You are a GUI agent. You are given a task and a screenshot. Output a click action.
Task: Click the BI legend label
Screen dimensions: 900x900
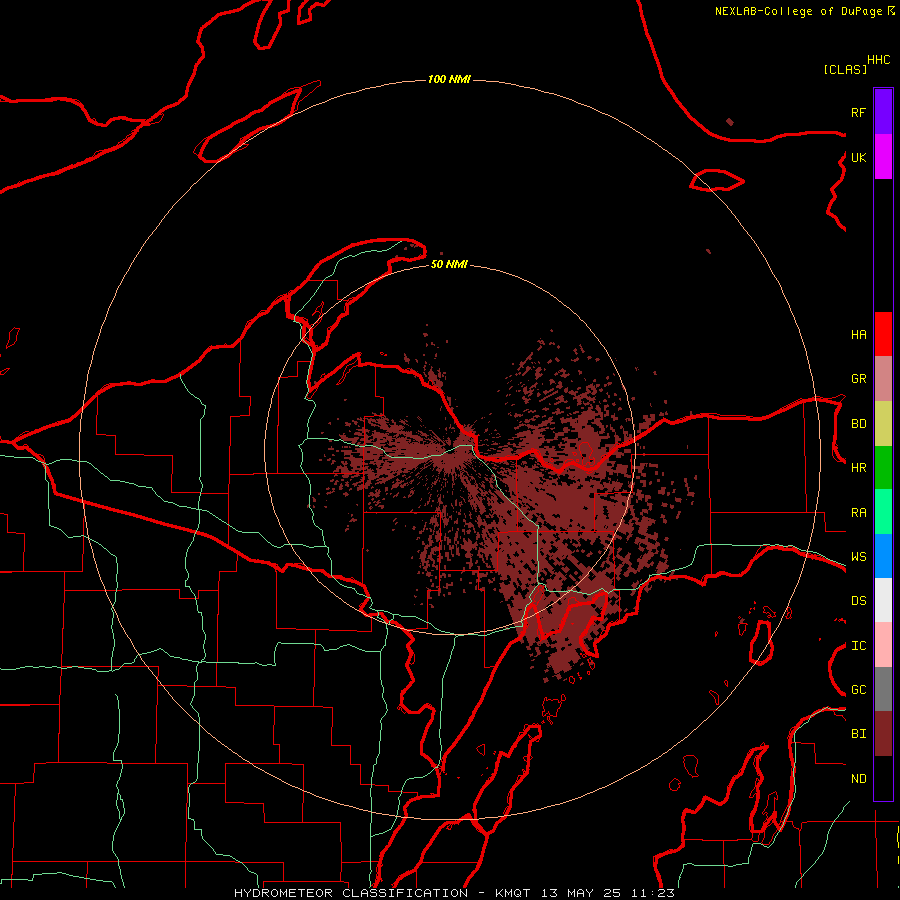pyautogui.click(x=858, y=734)
